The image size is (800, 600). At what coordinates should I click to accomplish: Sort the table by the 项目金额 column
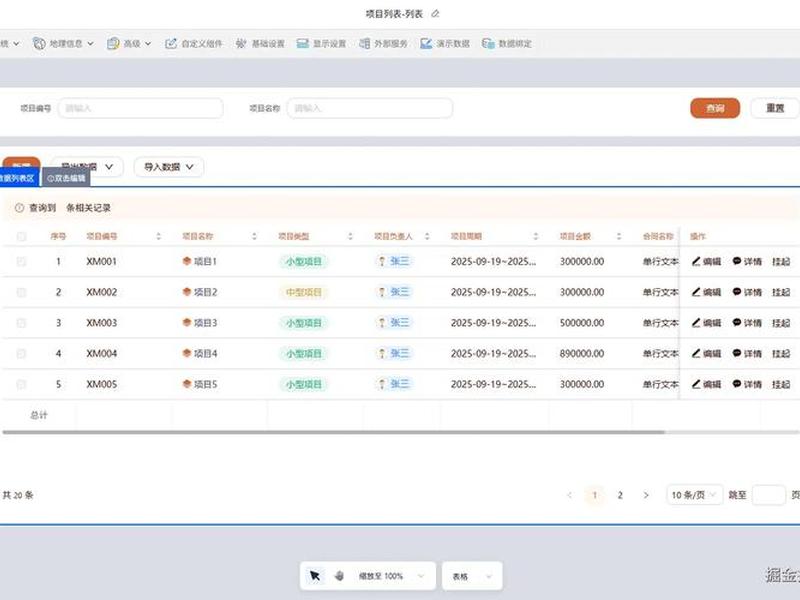[x=619, y=236]
